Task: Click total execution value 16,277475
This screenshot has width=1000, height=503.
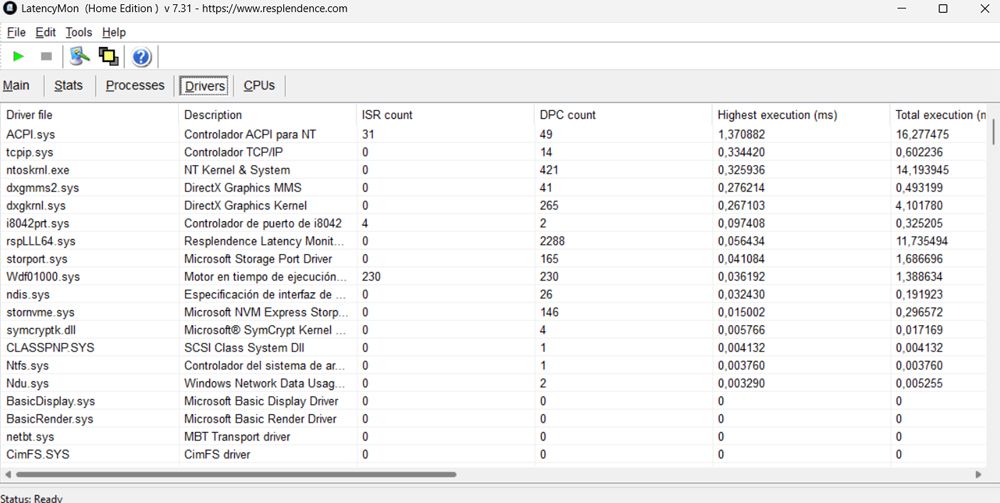Action: pos(922,135)
